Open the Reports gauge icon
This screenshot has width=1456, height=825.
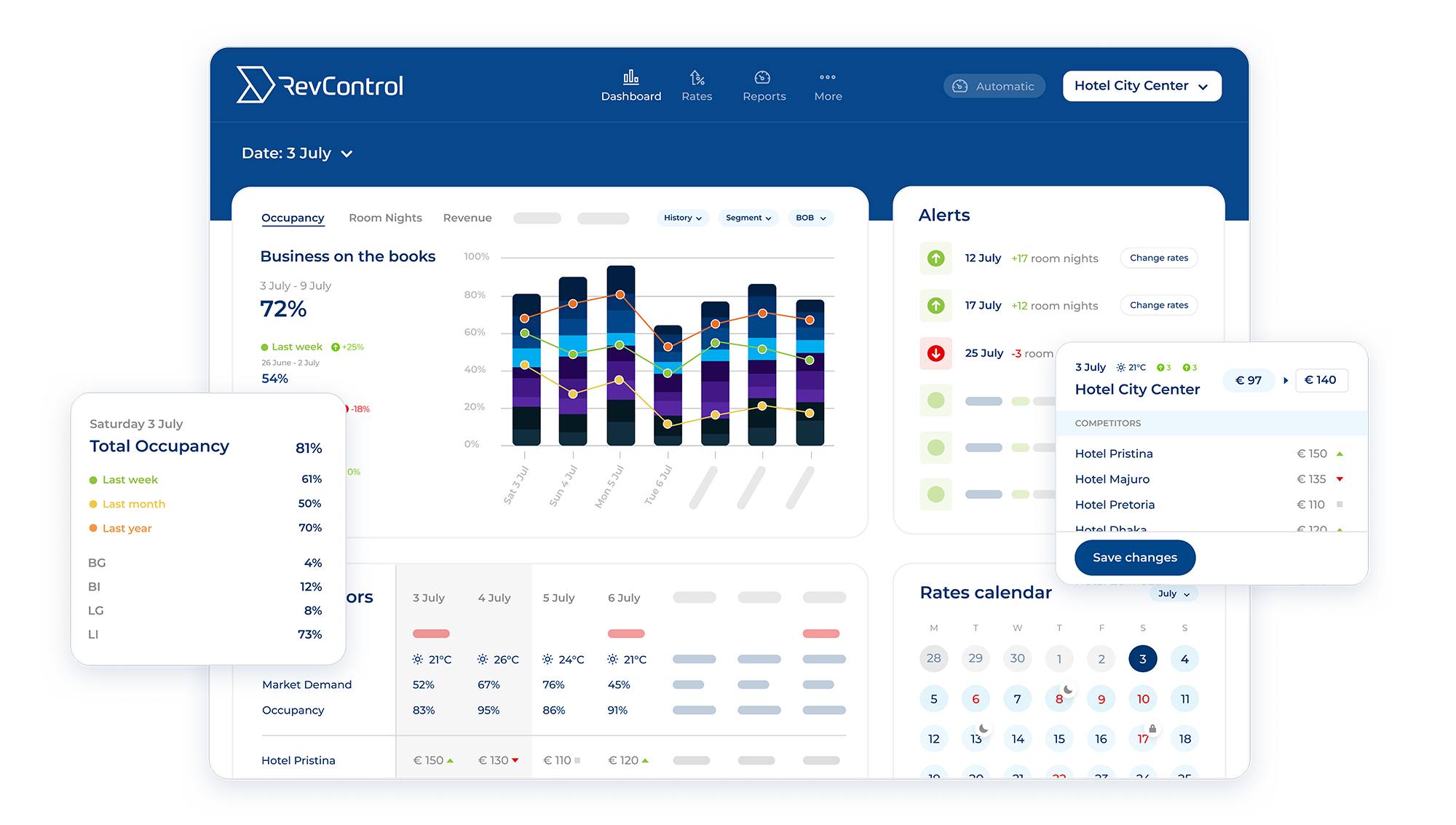[762, 77]
